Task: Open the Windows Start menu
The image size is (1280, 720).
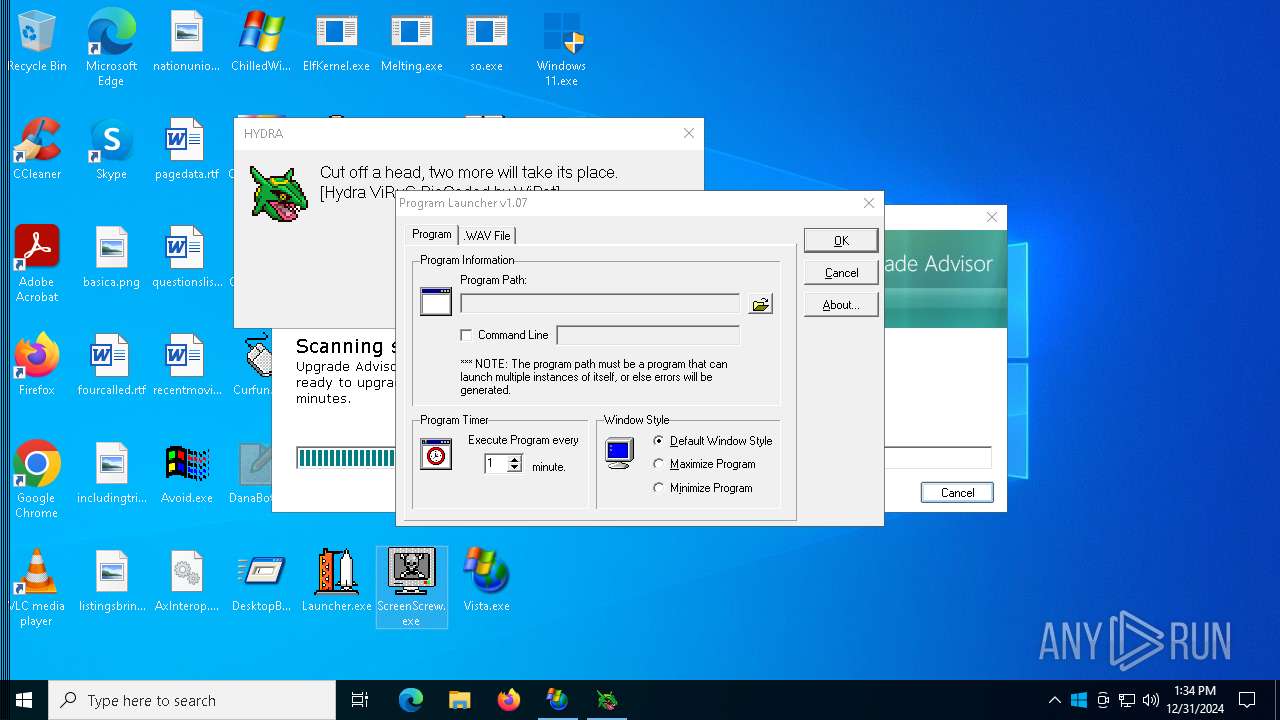Action: (x=24, y=700)
